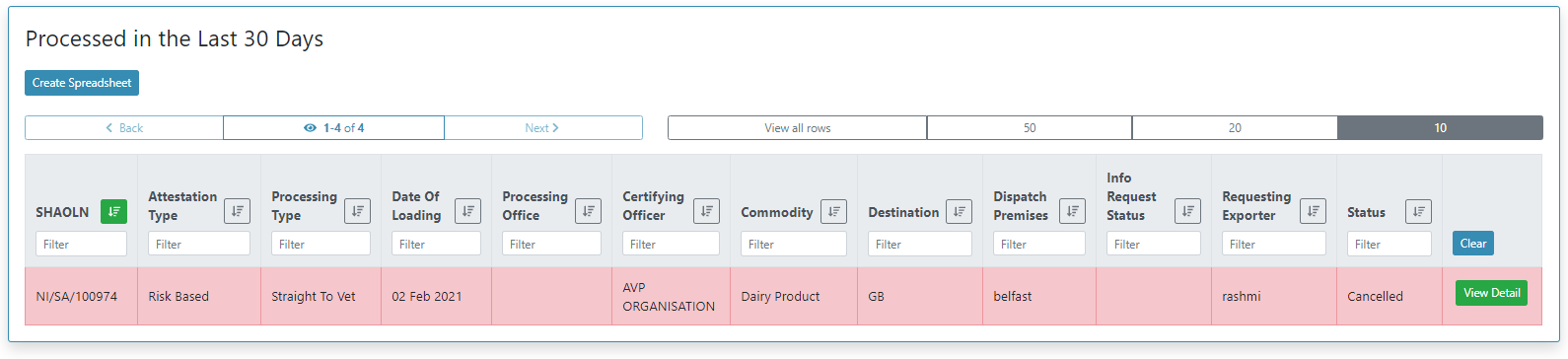Go to Next page of results

[542, 128]
